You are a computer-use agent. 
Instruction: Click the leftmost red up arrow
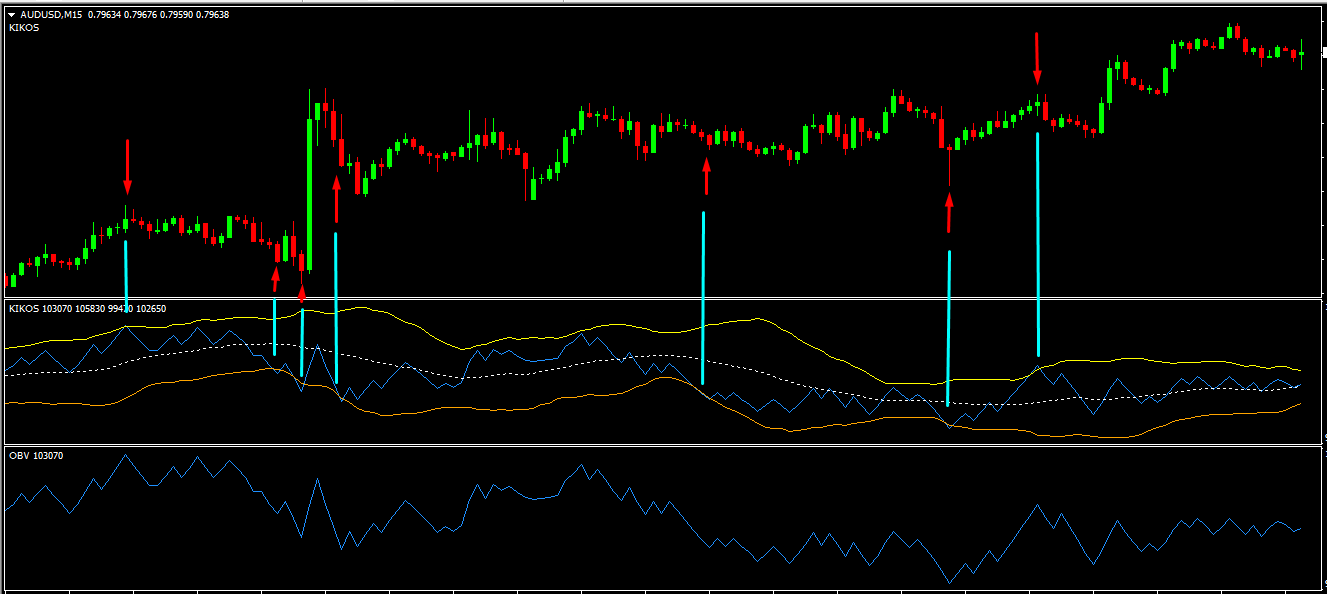point(276,279)
